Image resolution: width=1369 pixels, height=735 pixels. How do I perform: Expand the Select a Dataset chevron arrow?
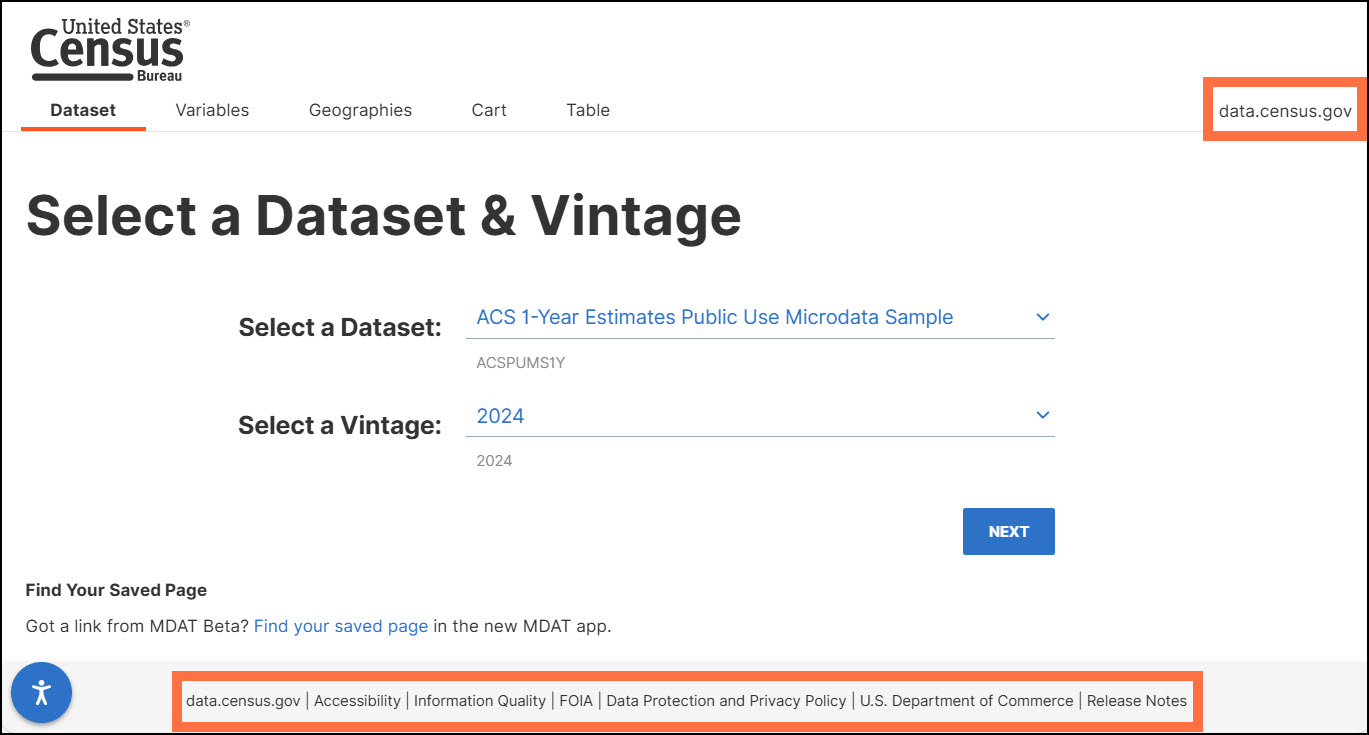(1042, 317)
